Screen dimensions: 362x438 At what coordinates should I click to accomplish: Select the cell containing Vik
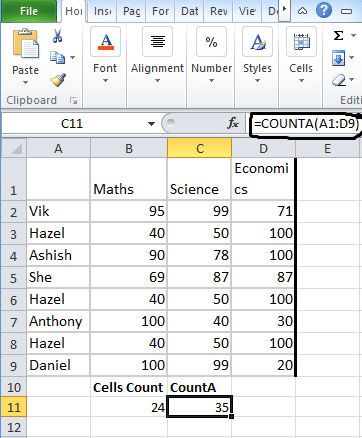click(x=58, y=211)
